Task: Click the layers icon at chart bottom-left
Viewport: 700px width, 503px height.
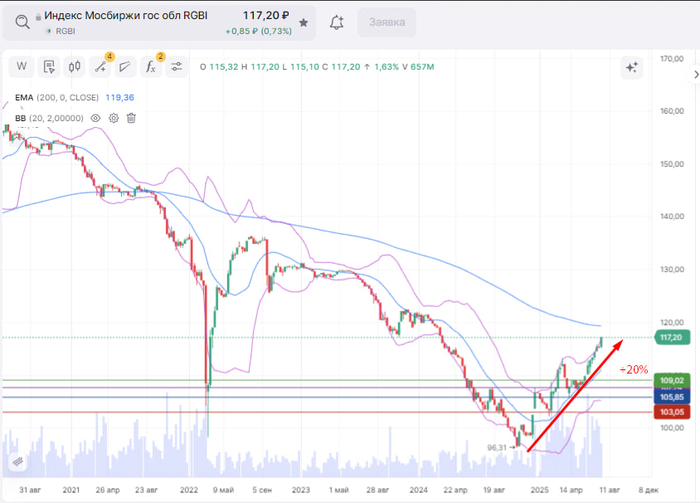Action: 18,462
